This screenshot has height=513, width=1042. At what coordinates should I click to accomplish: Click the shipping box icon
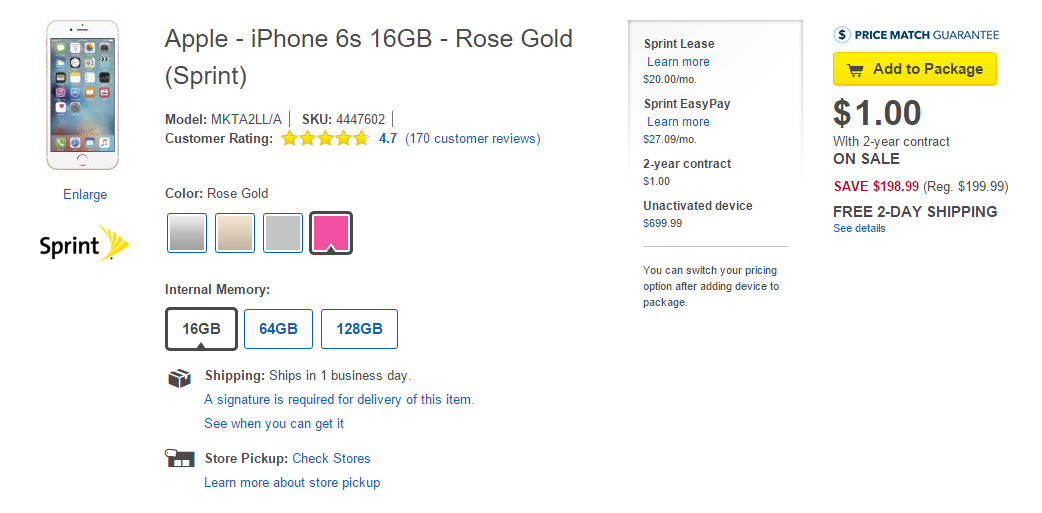pos(179,377)
